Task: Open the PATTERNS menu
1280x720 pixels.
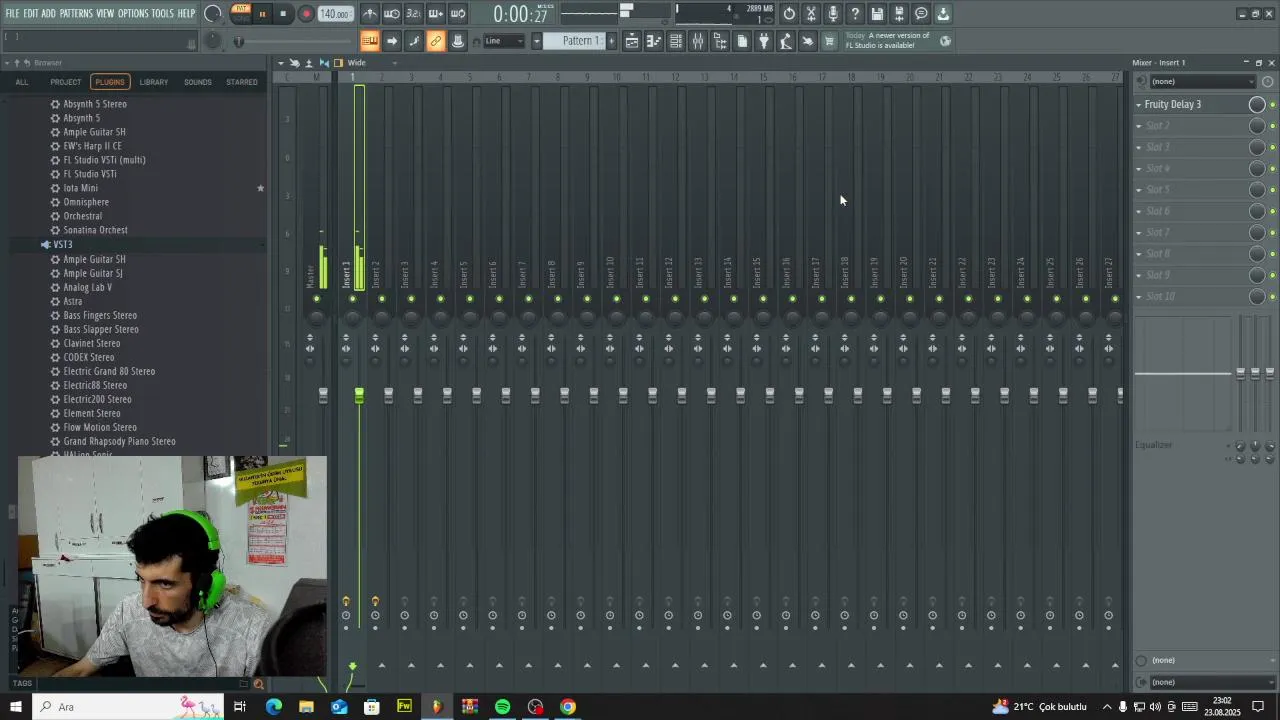Action: click(76, 13)
